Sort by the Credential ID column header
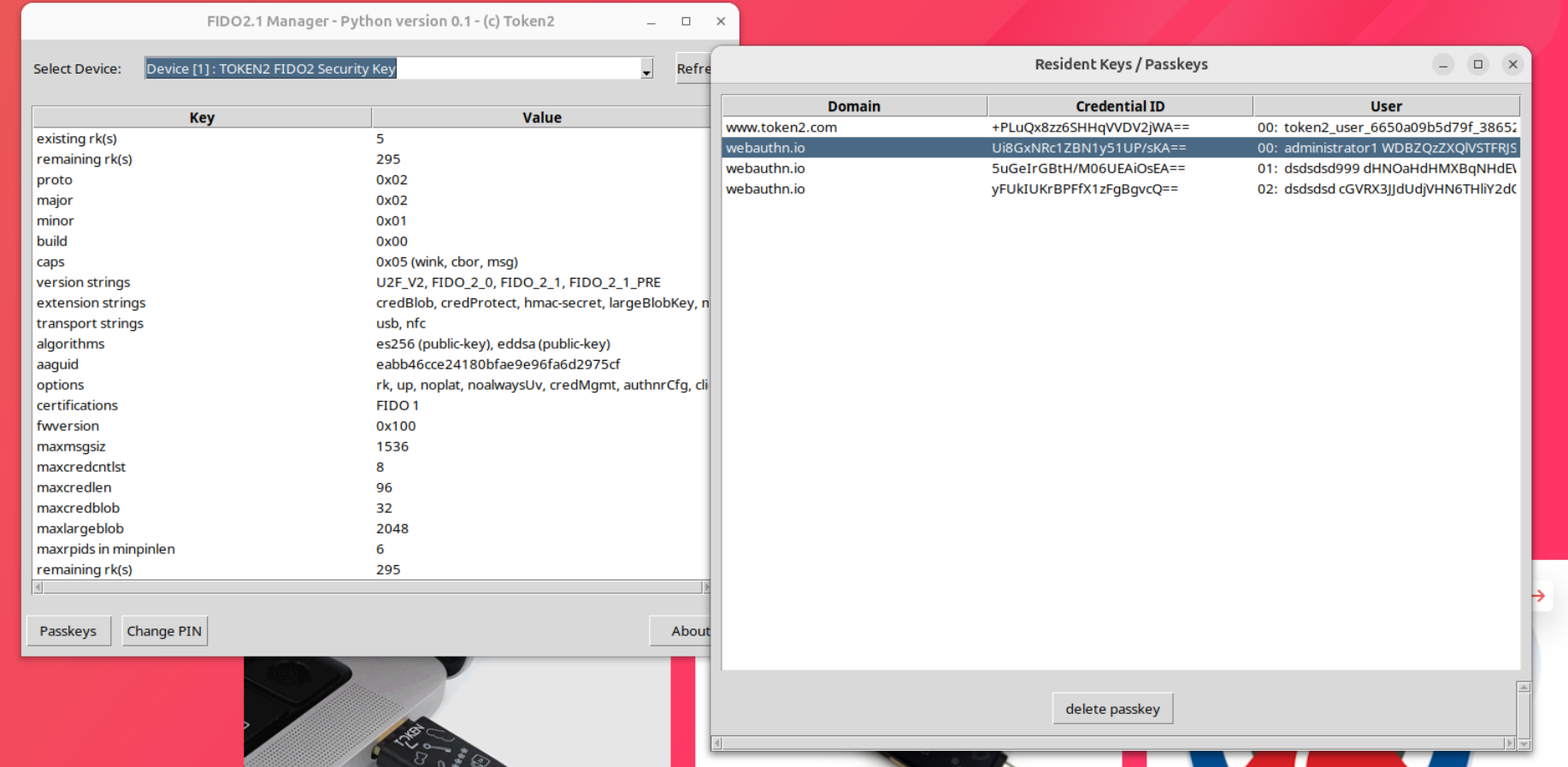This screenshot has width=1568, height=767. click(1120, 106)
